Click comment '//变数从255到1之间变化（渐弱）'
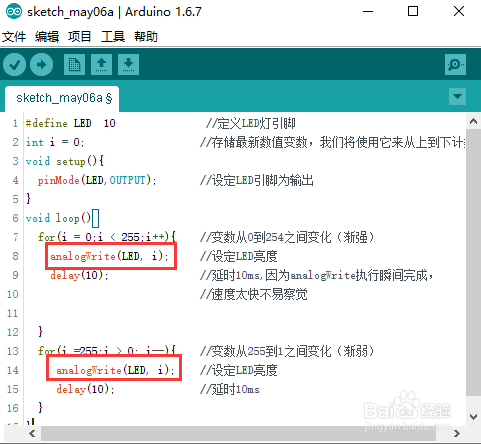The height and width of the screenshot is (444, 481). (287, 351)
